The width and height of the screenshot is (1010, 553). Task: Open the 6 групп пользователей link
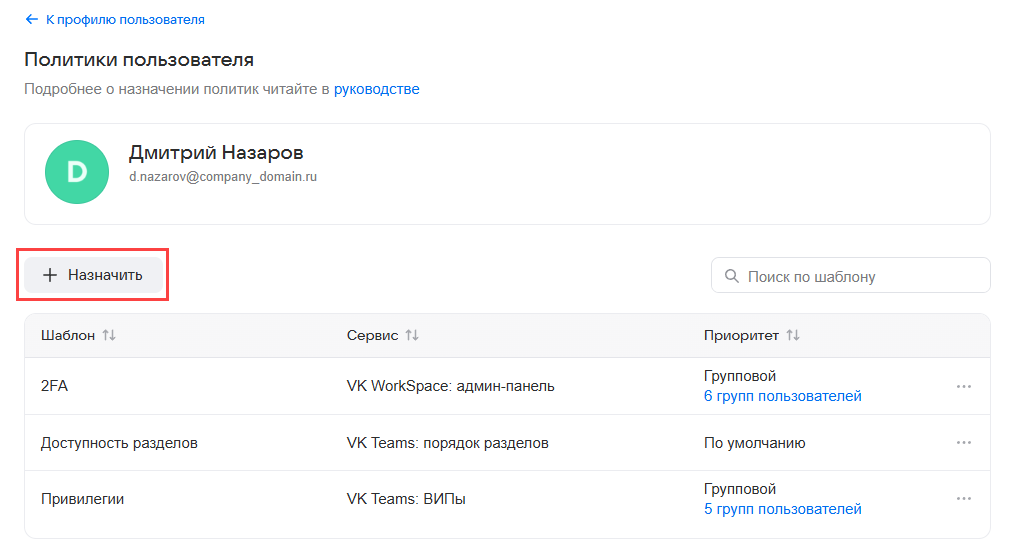coord(782,396)
